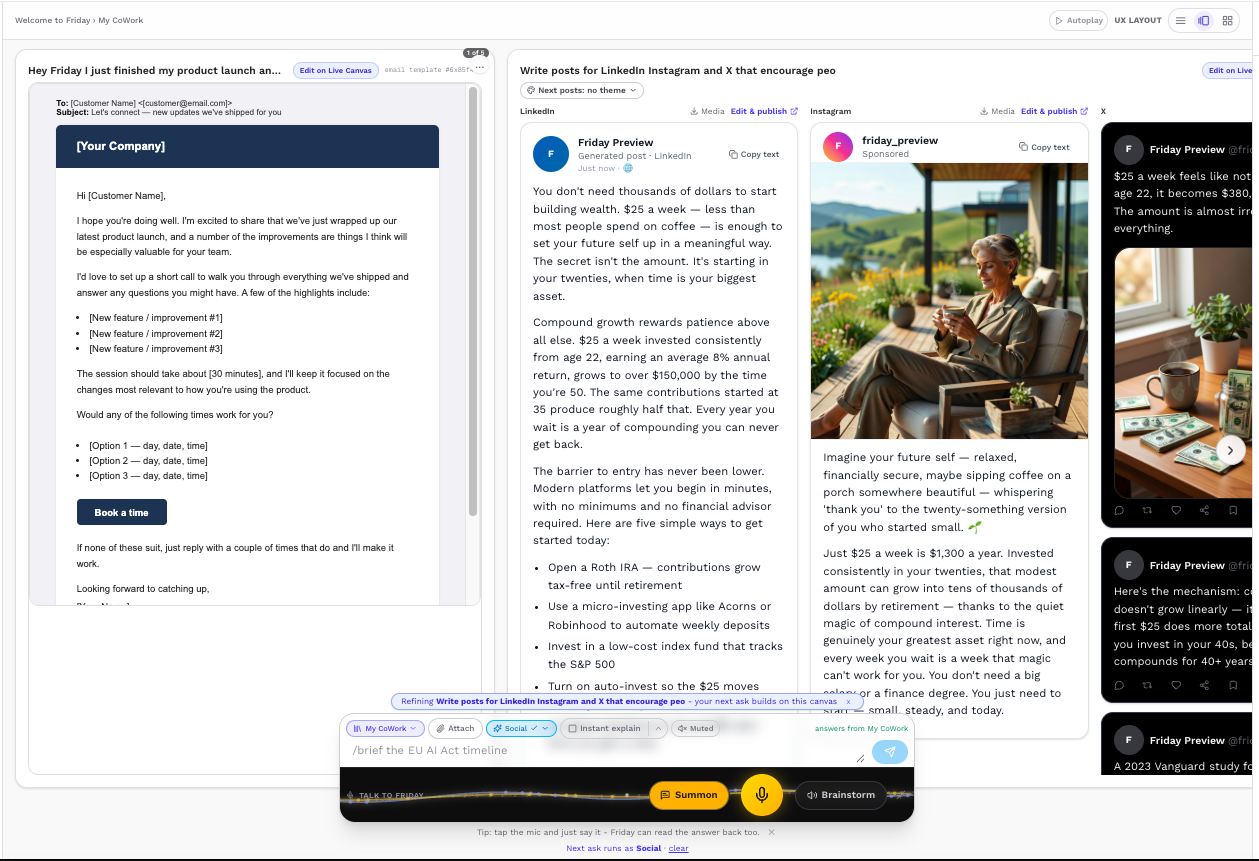
Task: Click the clear link for Social mode
Action: pos(679,848)
